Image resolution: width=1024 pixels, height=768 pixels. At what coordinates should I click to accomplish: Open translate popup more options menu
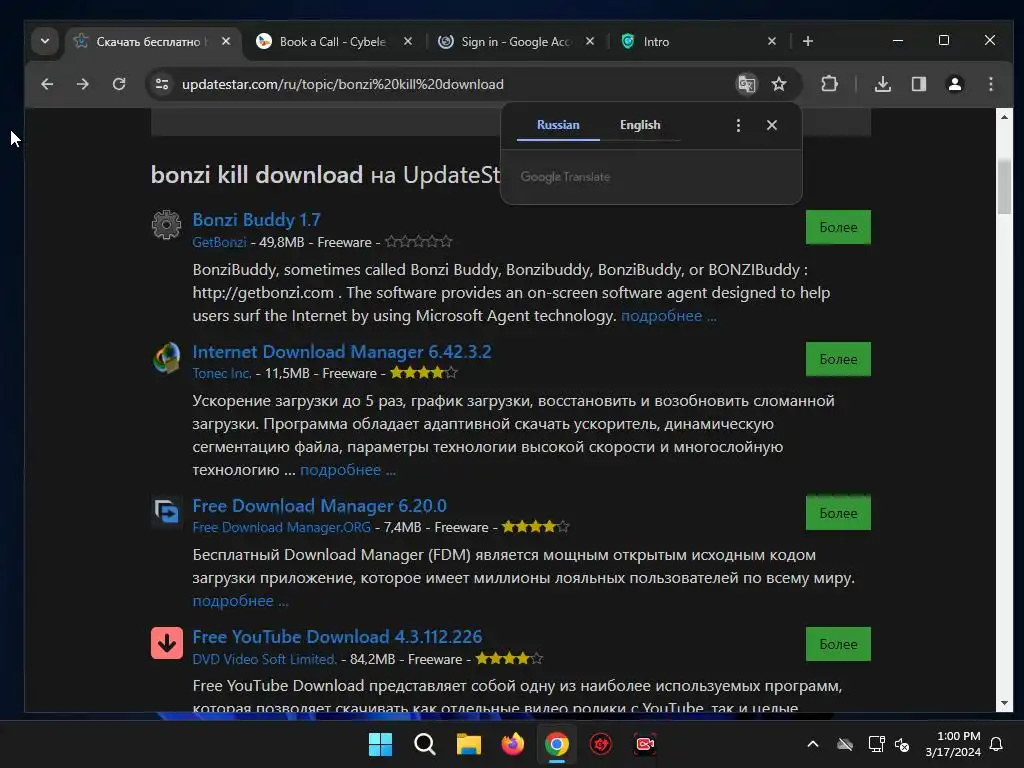739,125
